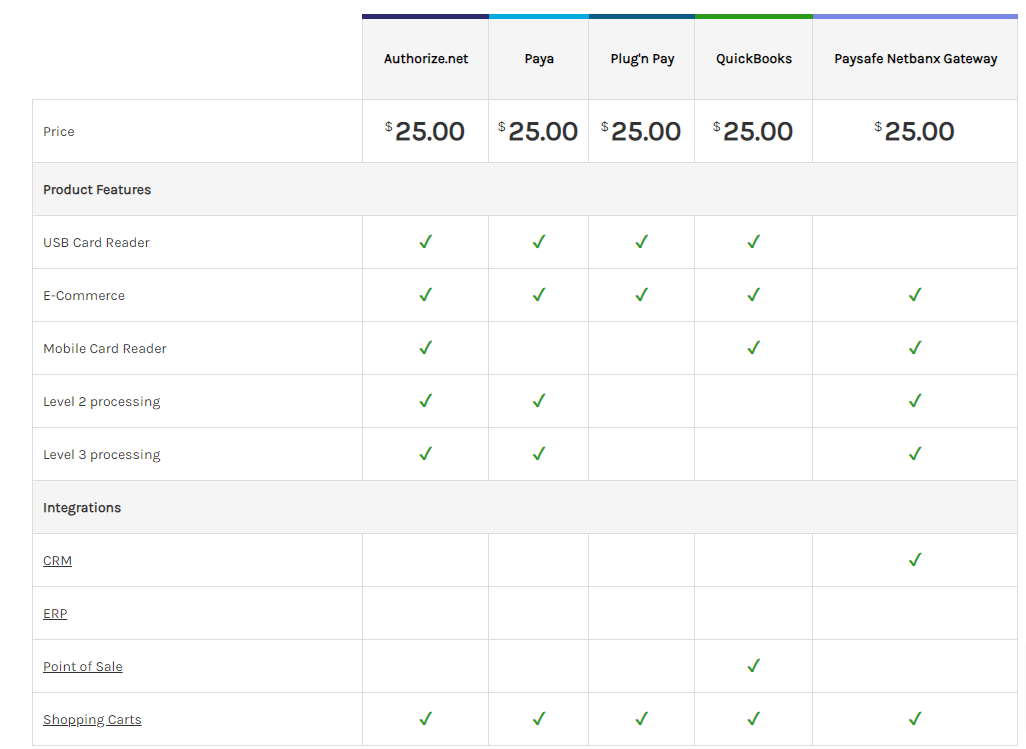Click the Paya $25.00 price

[x=539, y=131]
